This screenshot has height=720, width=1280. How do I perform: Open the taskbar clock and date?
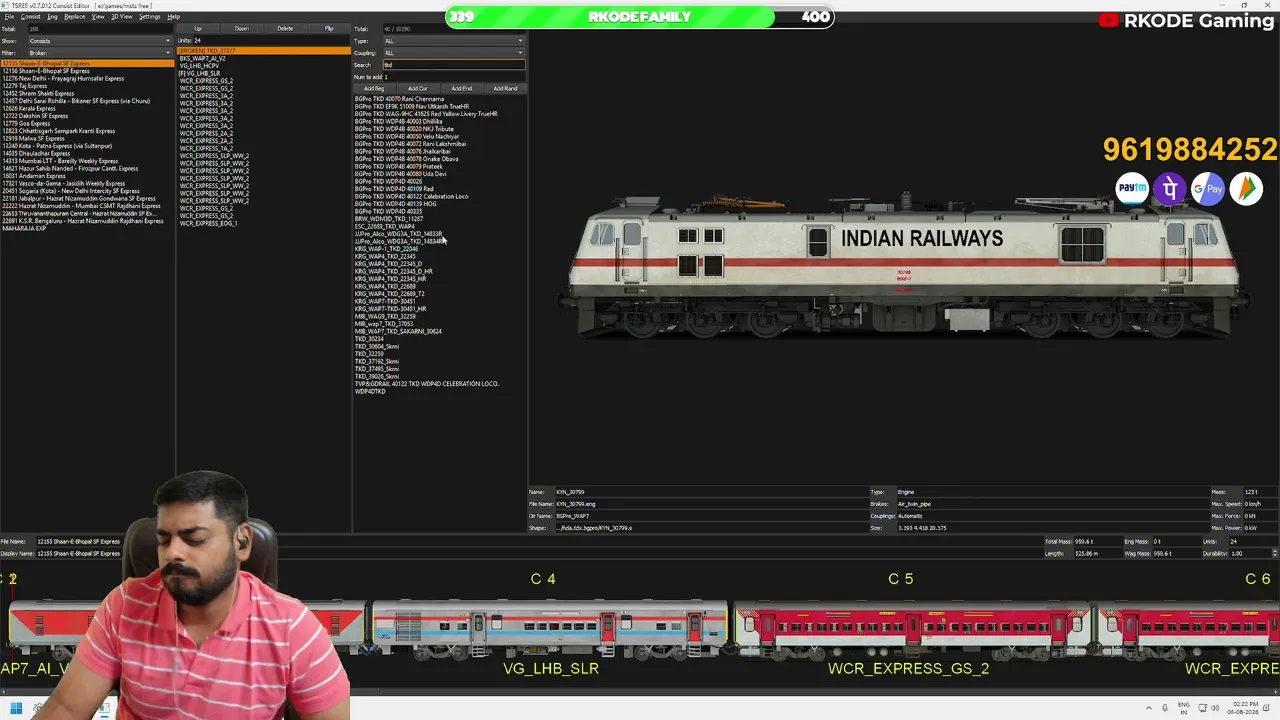[x=1243, y=709]
